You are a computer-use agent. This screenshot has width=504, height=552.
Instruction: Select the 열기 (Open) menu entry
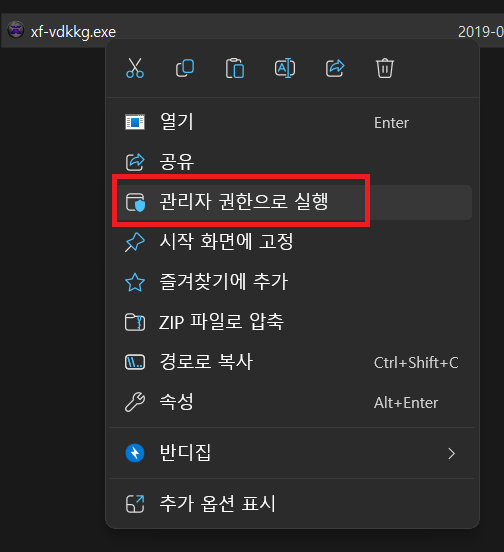point(292,122)
